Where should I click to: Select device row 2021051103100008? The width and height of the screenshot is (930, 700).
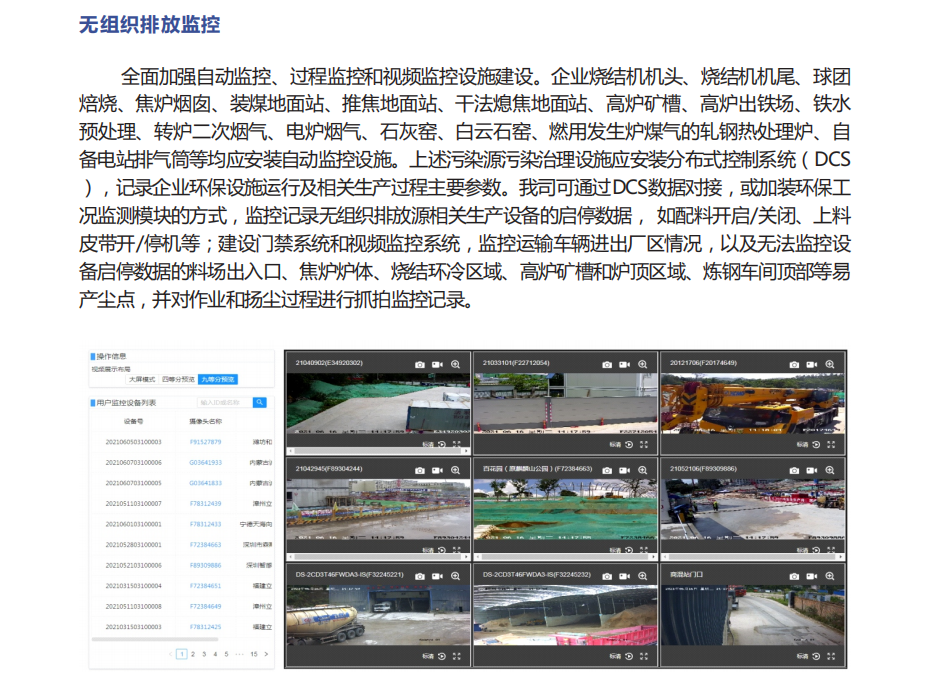pos(181,606)
